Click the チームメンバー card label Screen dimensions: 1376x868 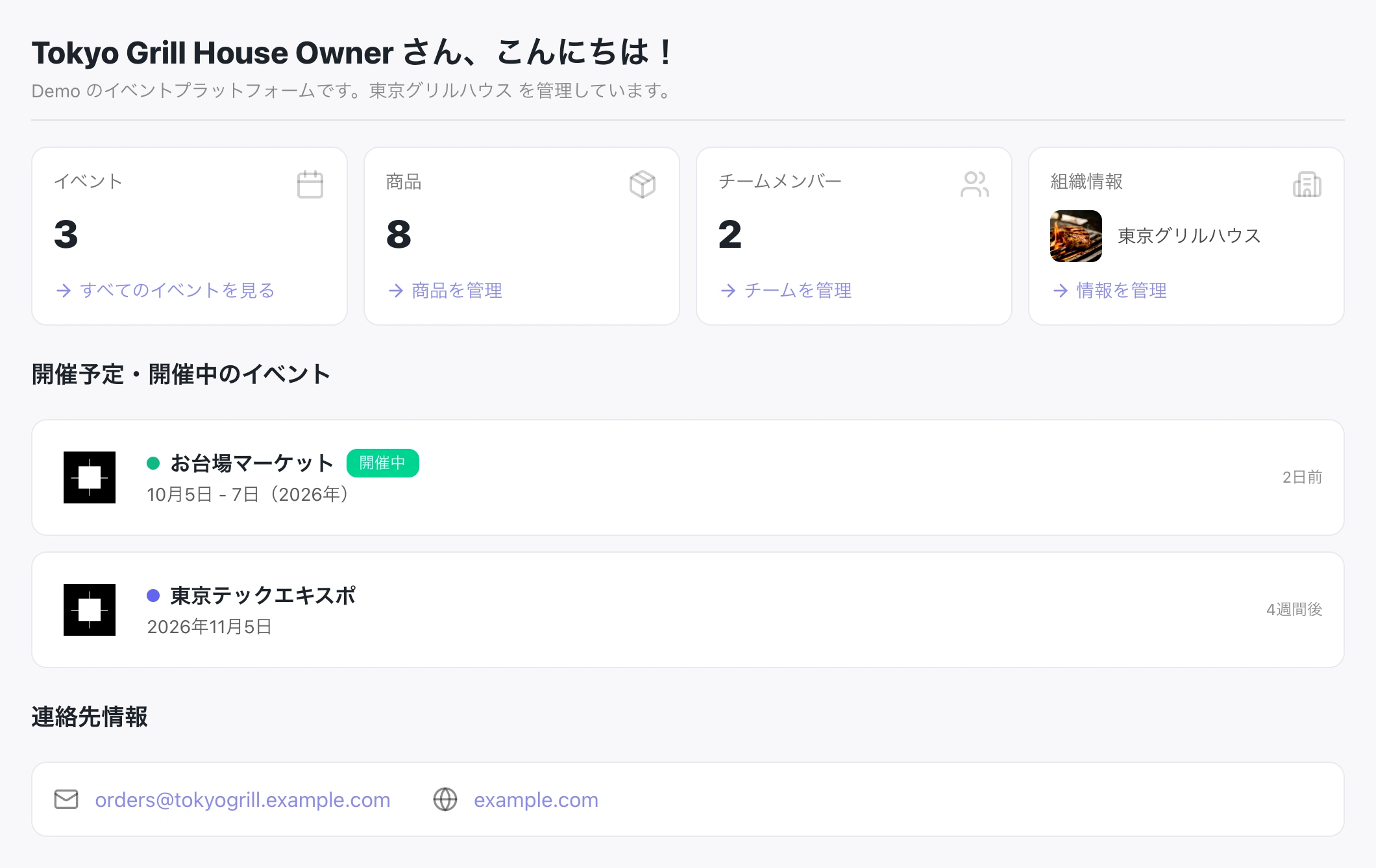click(x=780, y=182)
